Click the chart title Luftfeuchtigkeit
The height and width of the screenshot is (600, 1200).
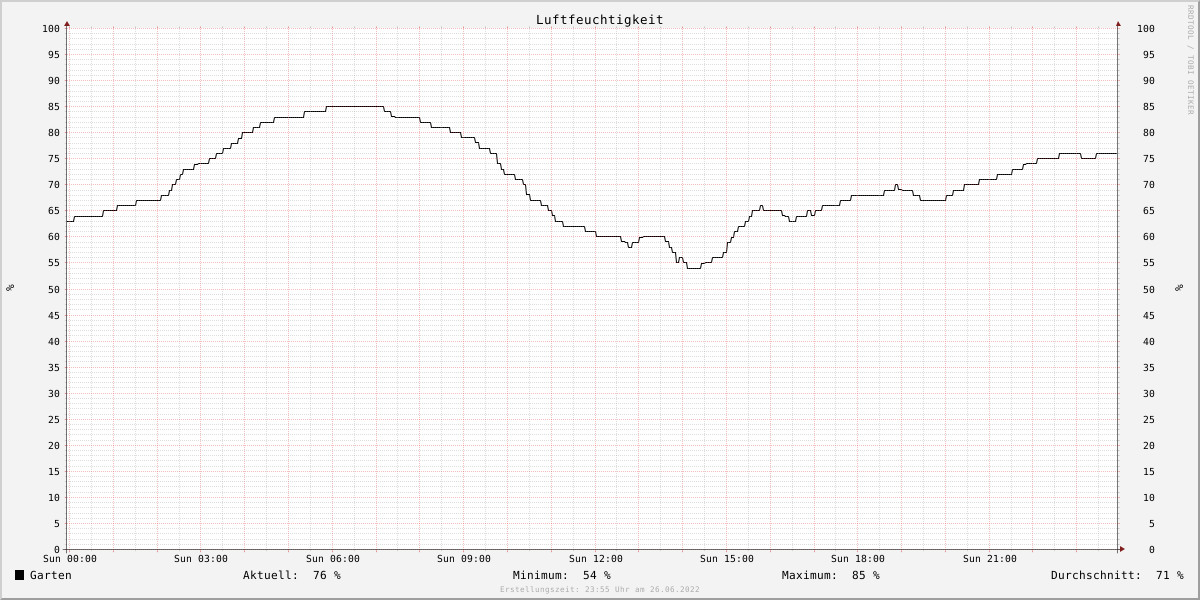tap(599, 20)
